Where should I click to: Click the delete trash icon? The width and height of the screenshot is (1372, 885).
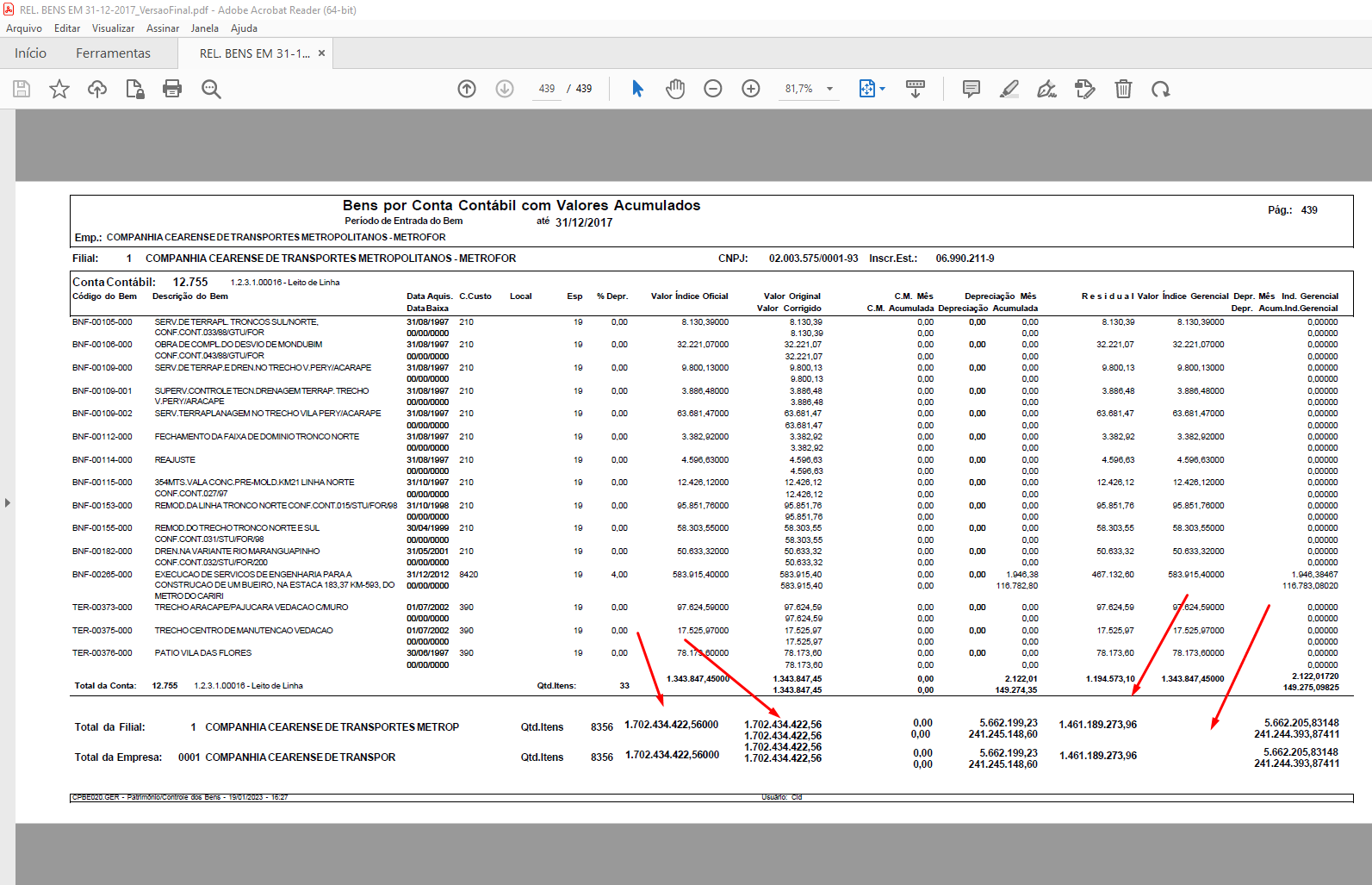point(1123,89)
